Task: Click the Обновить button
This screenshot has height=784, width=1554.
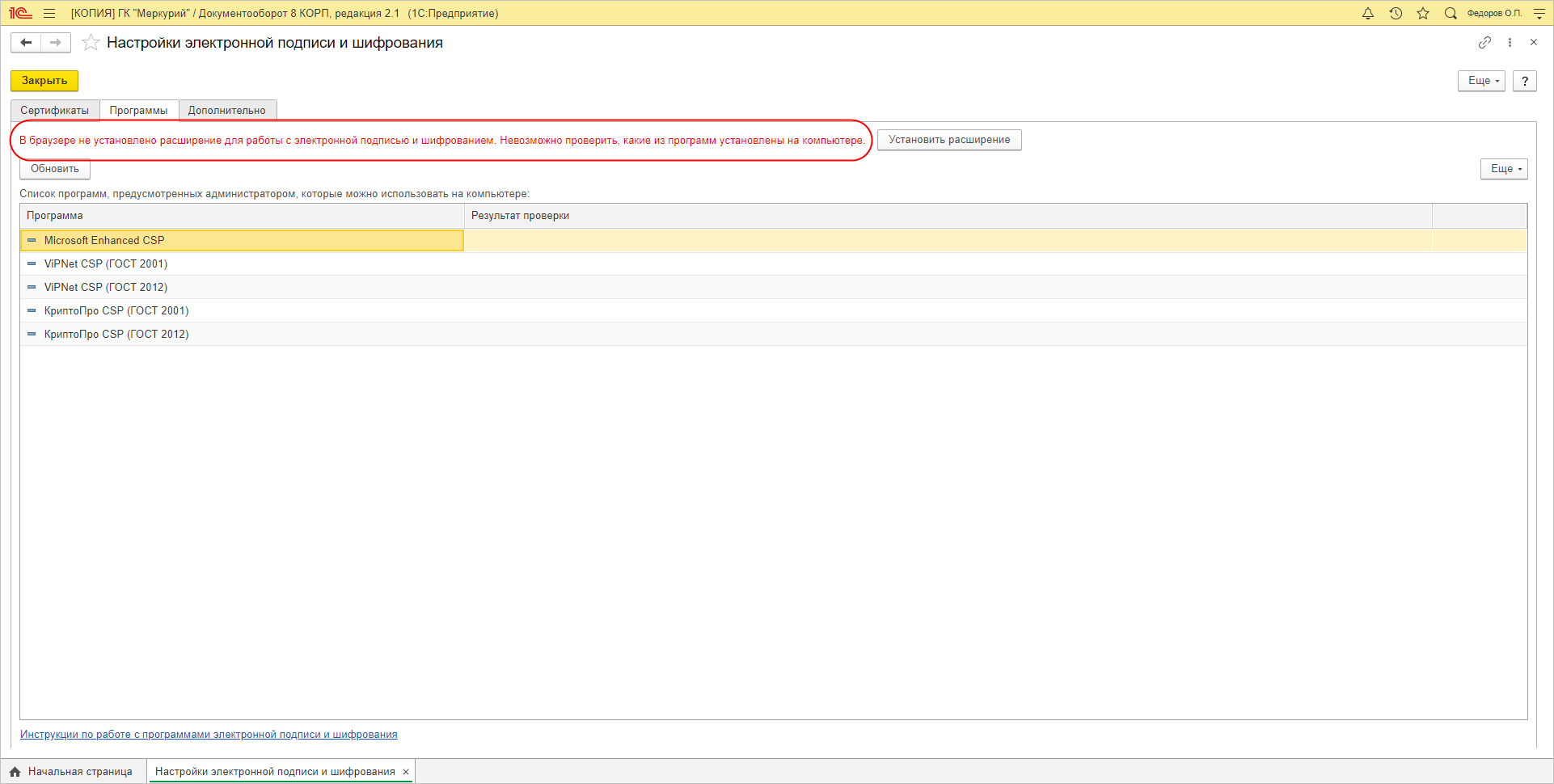Action: tap(55, 169)
